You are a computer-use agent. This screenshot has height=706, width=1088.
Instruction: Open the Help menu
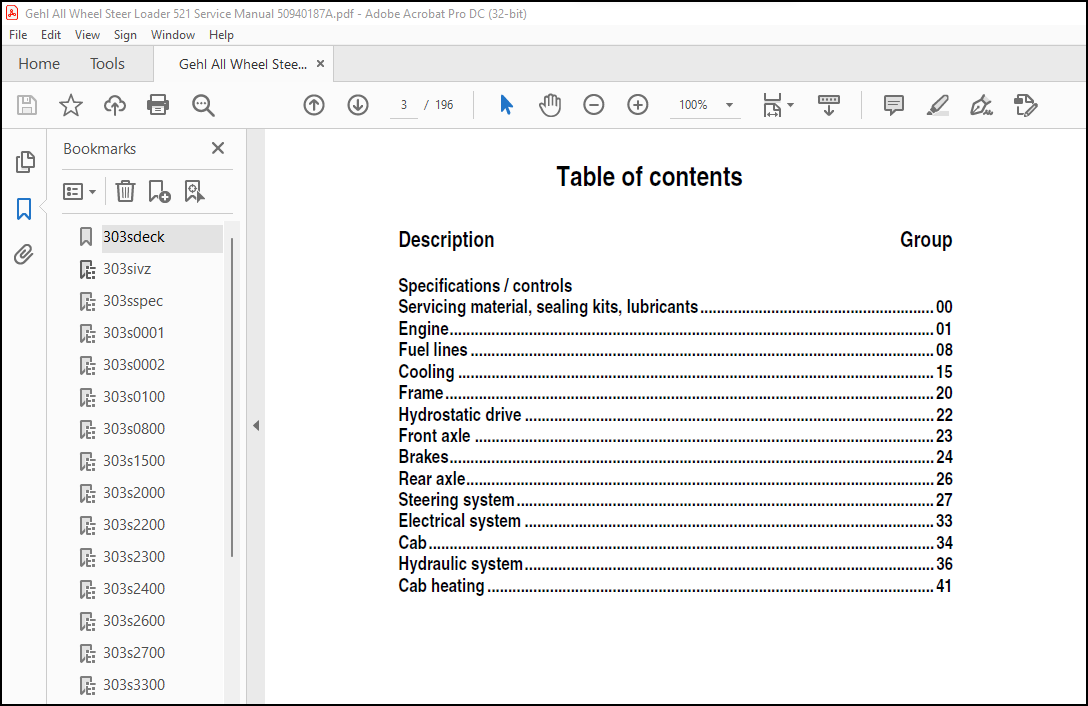click(x=221, y=35)
